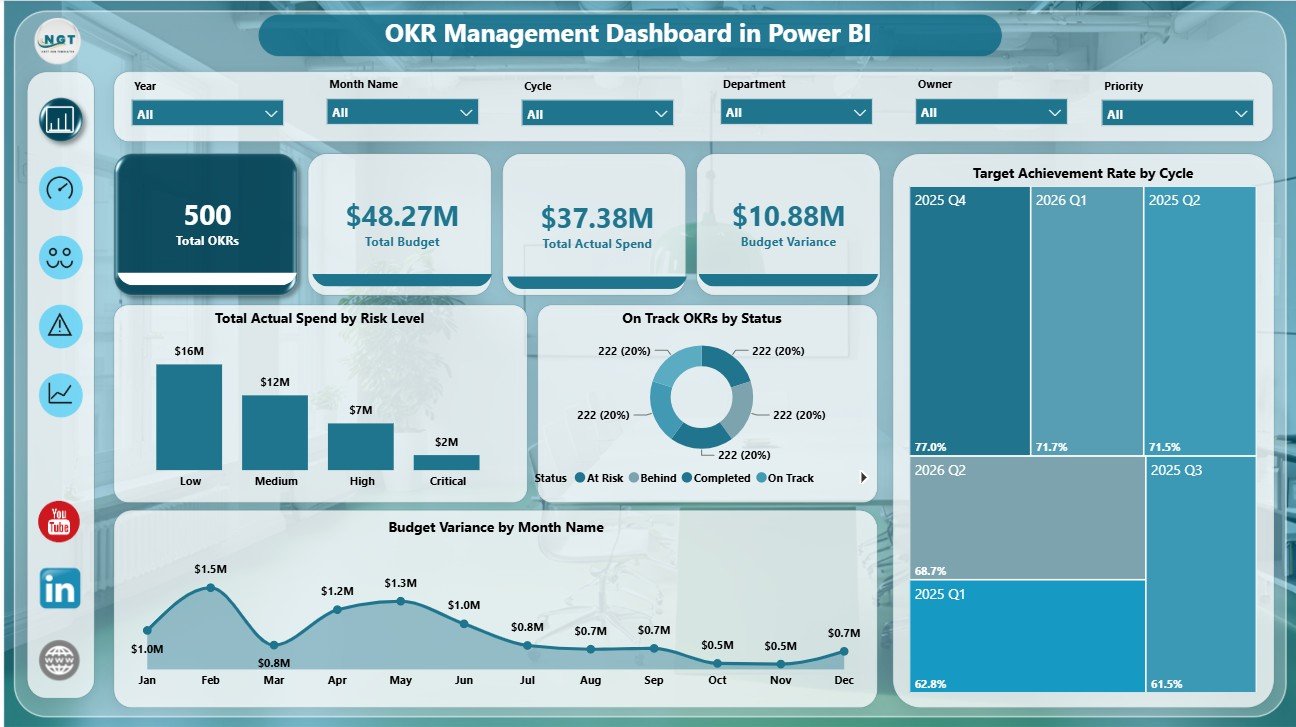Click the $16M bar value label
Viewport: 1296px width, 727px height.
pos(189,351)
